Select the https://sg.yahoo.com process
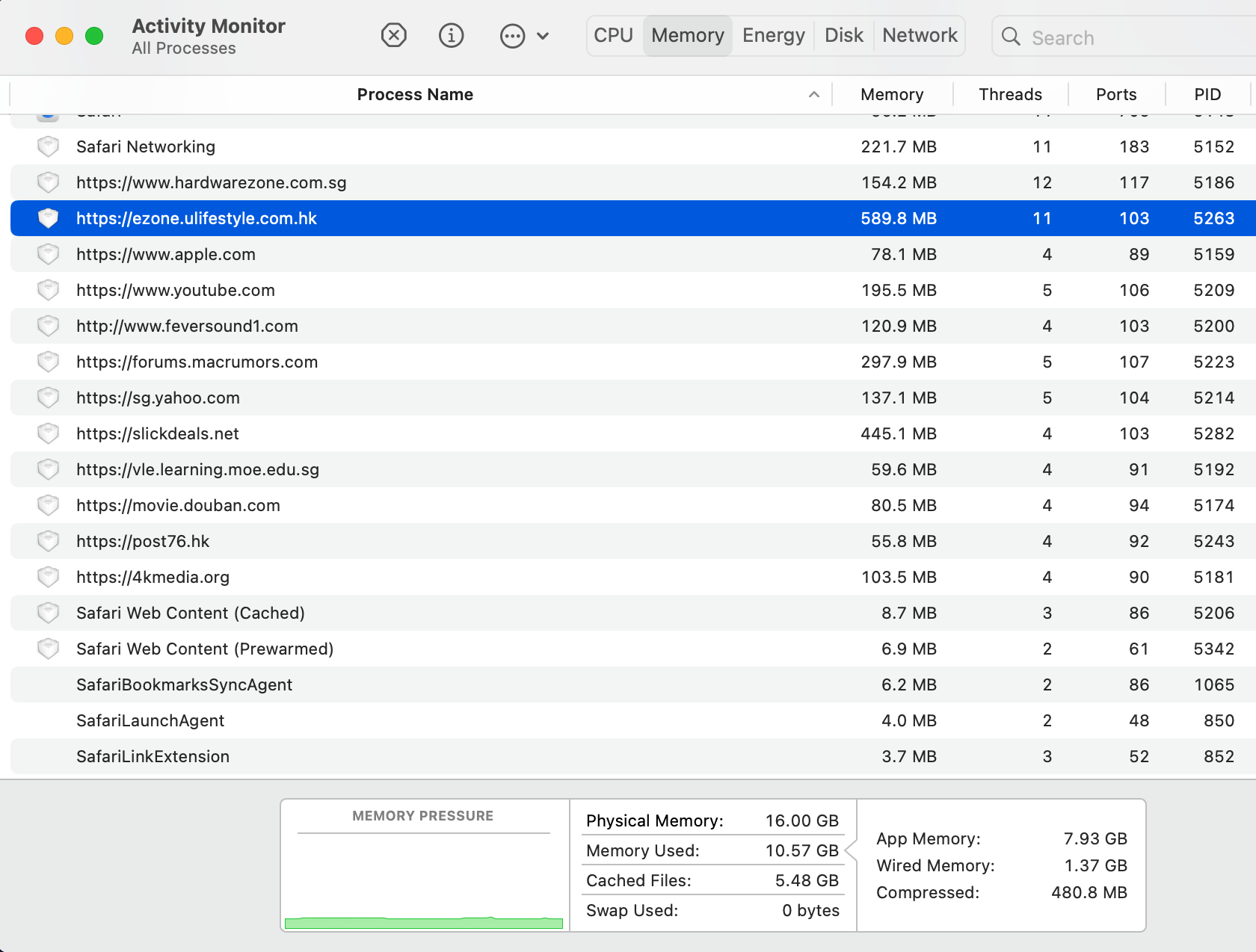Image resolution: width=1256 pixels, height=952 pixels. pos(158,398)
